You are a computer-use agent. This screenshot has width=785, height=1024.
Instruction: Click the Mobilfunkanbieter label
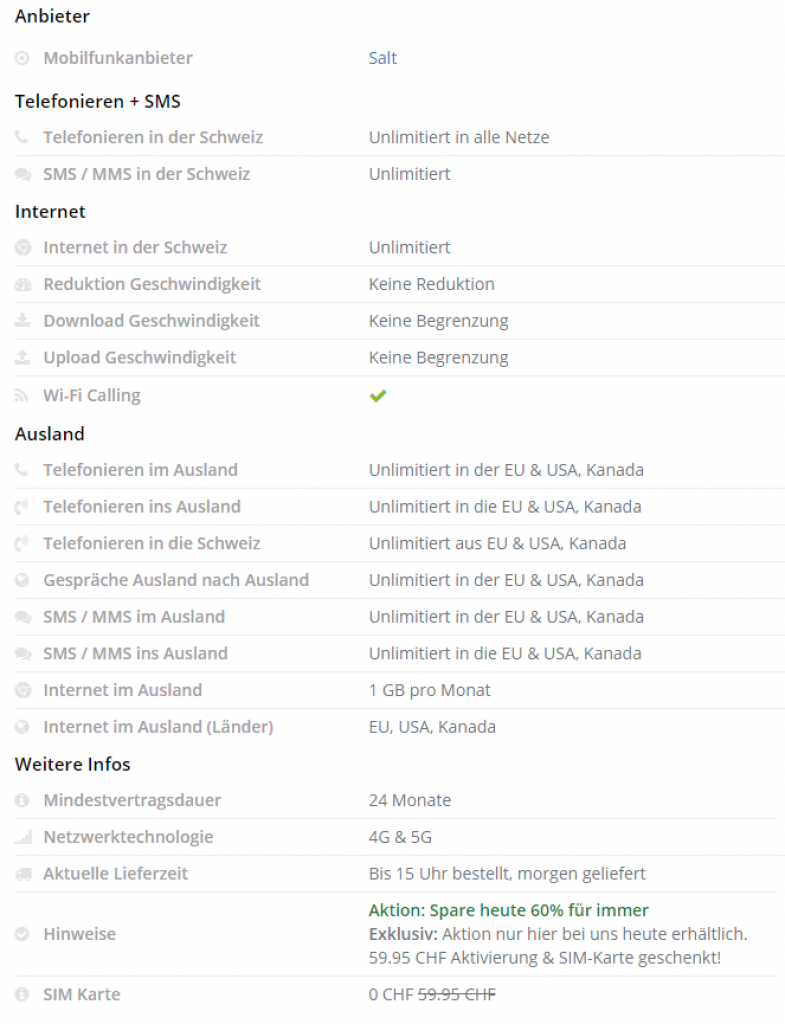click(117, 58)
